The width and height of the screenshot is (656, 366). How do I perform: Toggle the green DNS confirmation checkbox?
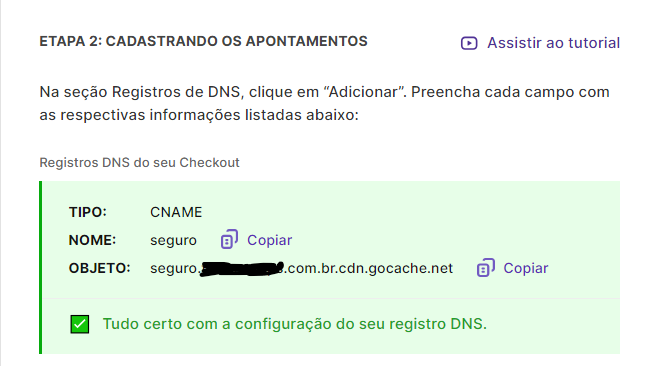coord(79,324)
